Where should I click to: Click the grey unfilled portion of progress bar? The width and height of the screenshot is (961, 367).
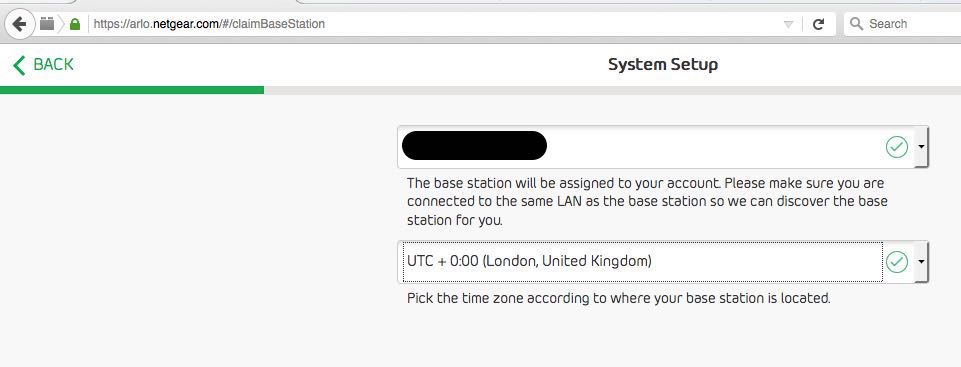pyautogui.click(x=612, y=90)
